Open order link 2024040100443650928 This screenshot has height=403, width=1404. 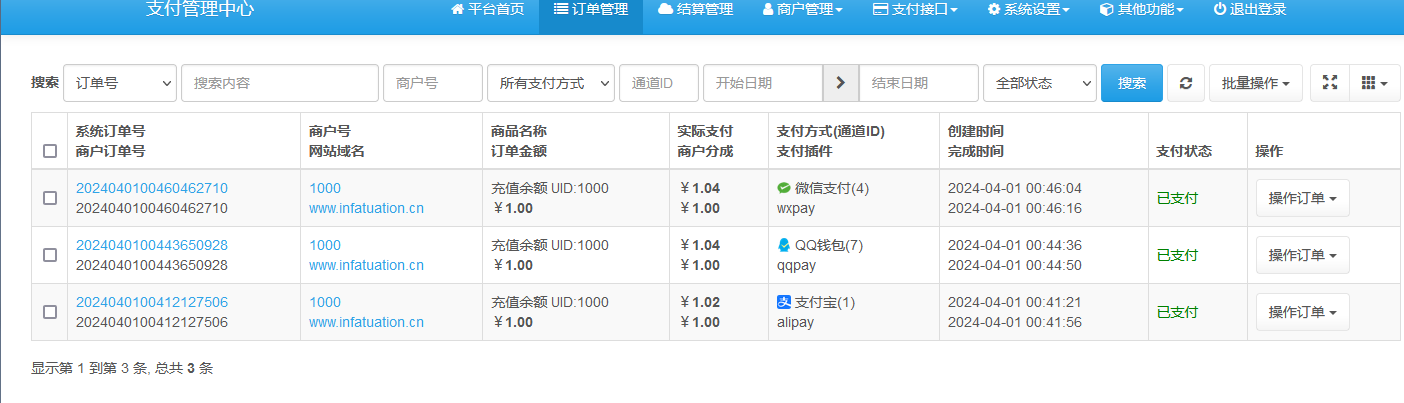point(152,245)
